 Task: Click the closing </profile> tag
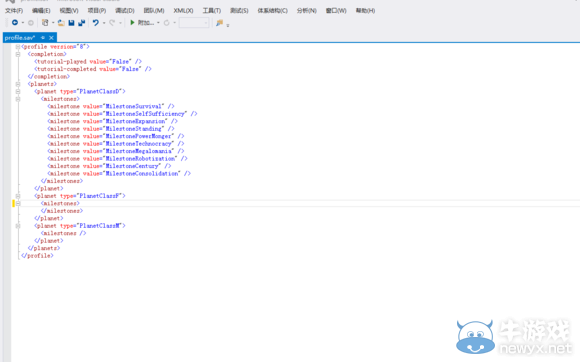pos(37,256)
